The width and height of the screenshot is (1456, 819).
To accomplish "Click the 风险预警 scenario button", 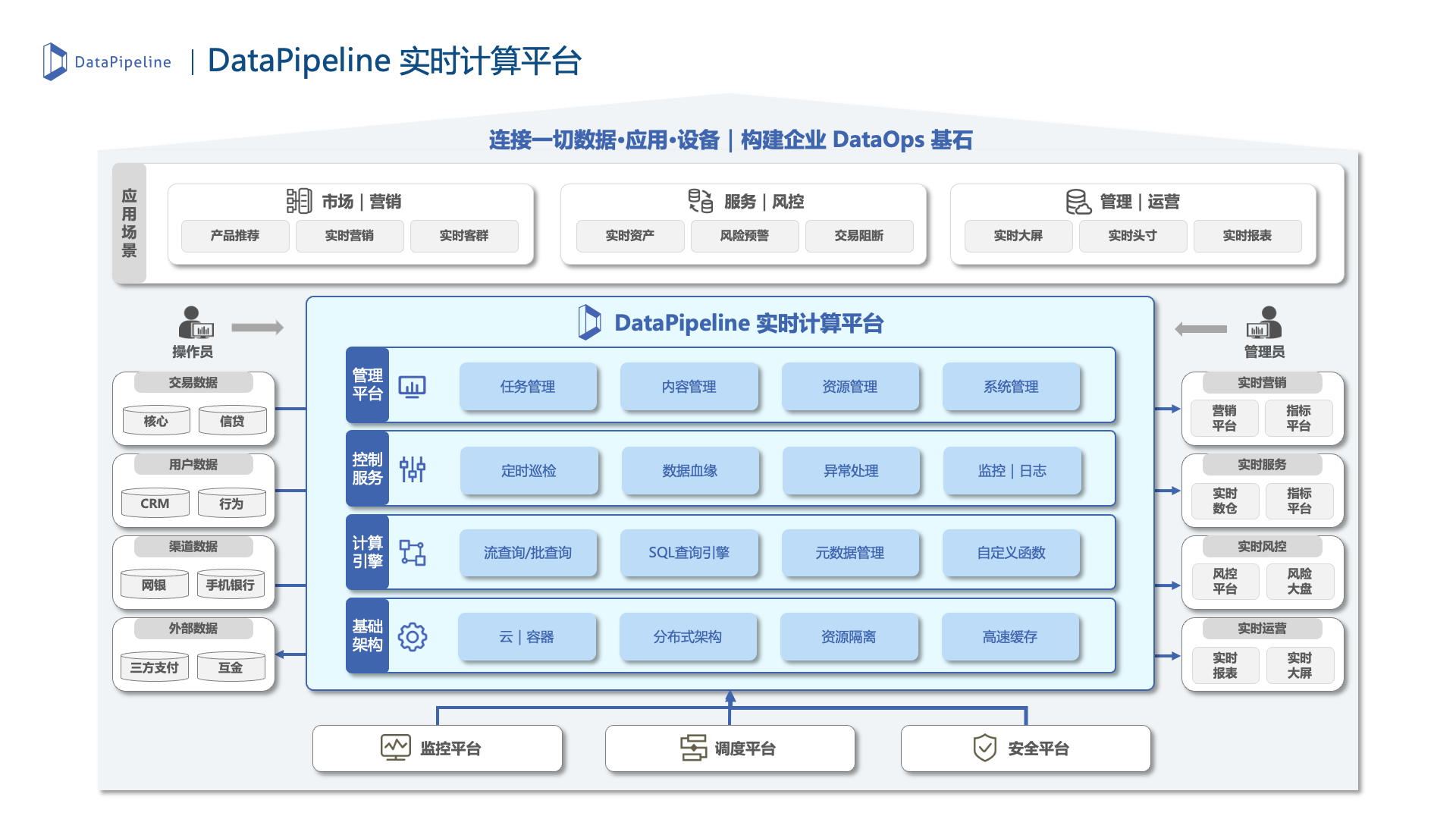I will (x=744, y=236).
